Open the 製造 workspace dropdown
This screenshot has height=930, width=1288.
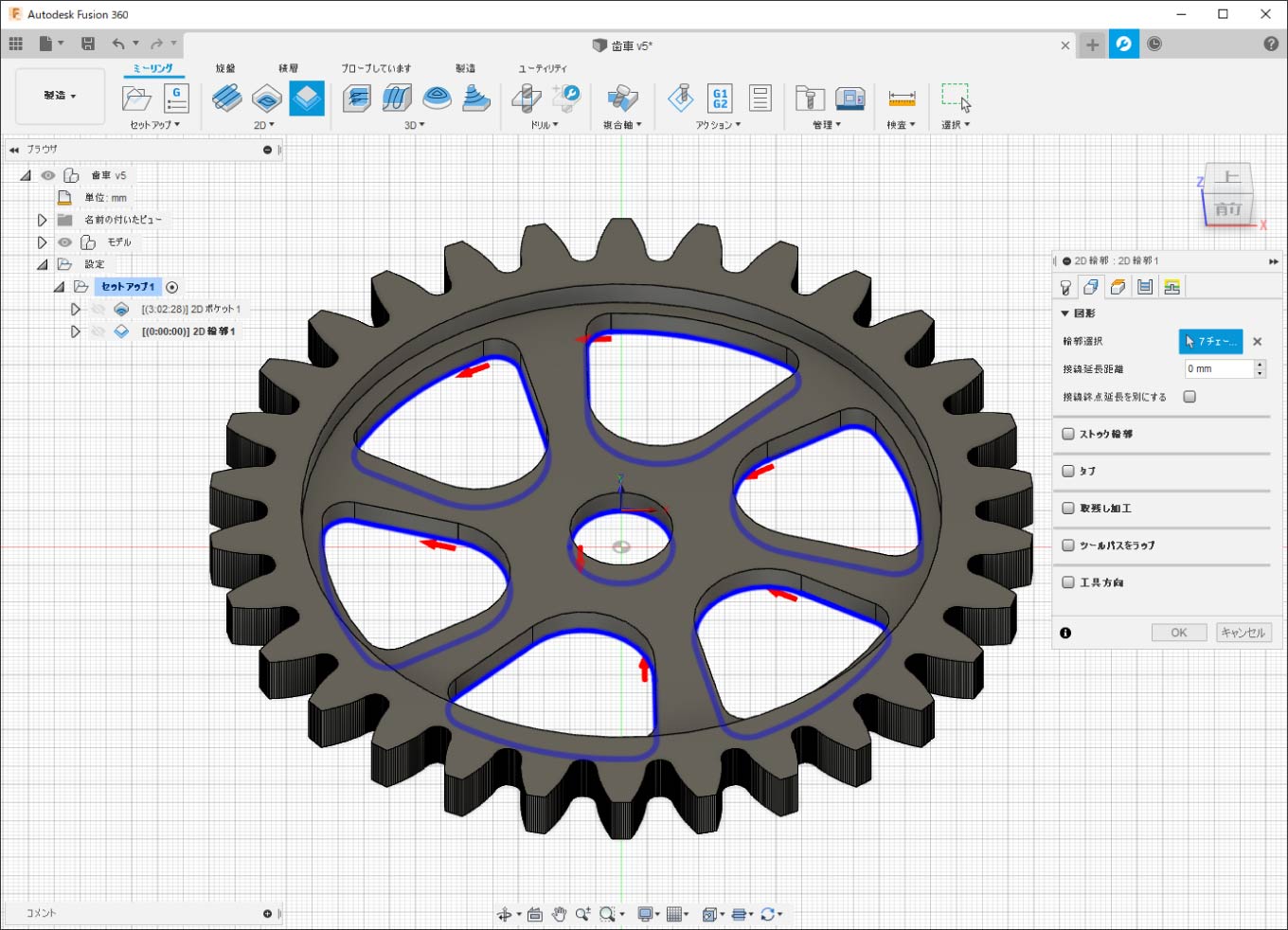pyautogui.click(x=60, y=96)
